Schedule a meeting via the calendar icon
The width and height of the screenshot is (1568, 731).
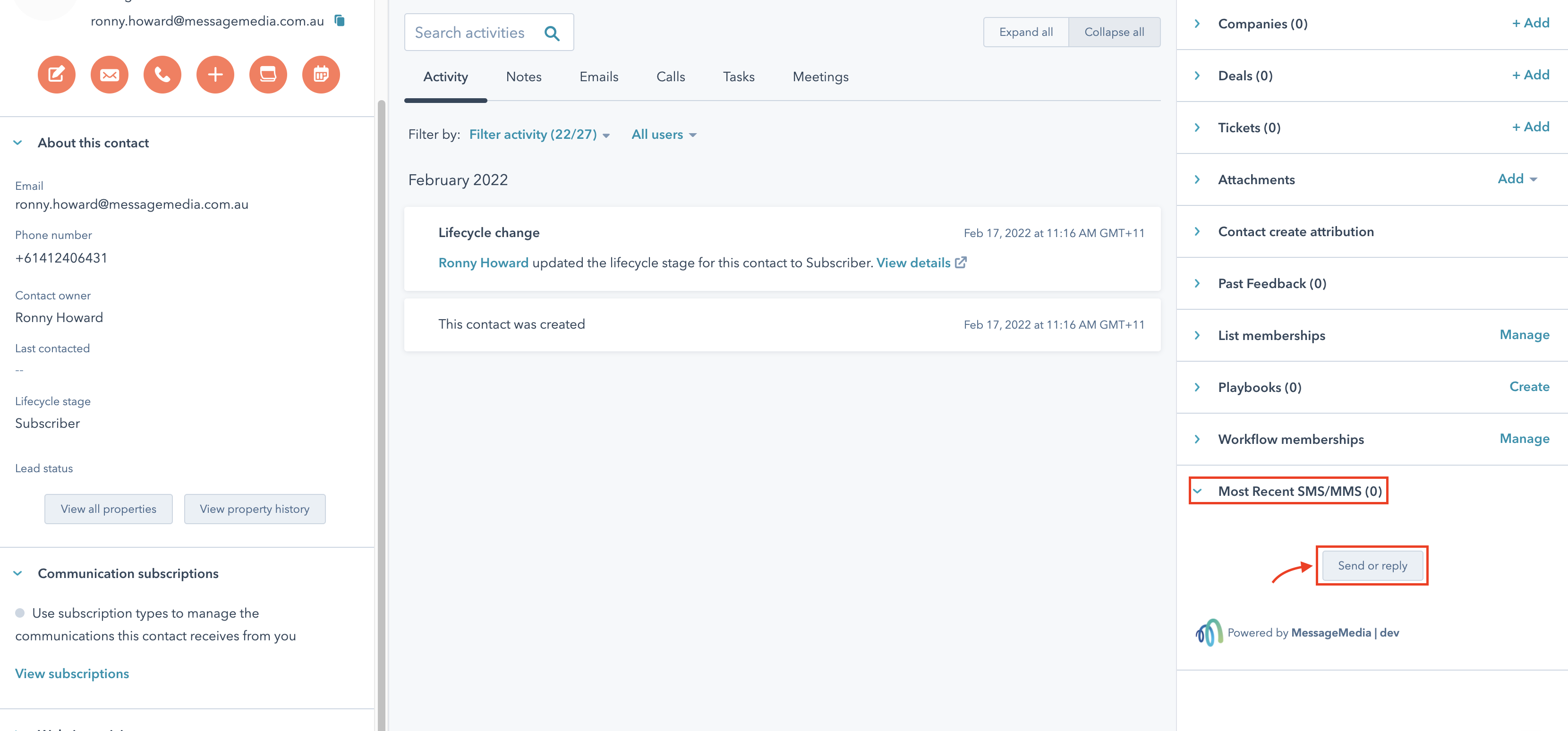pos(321,74)
